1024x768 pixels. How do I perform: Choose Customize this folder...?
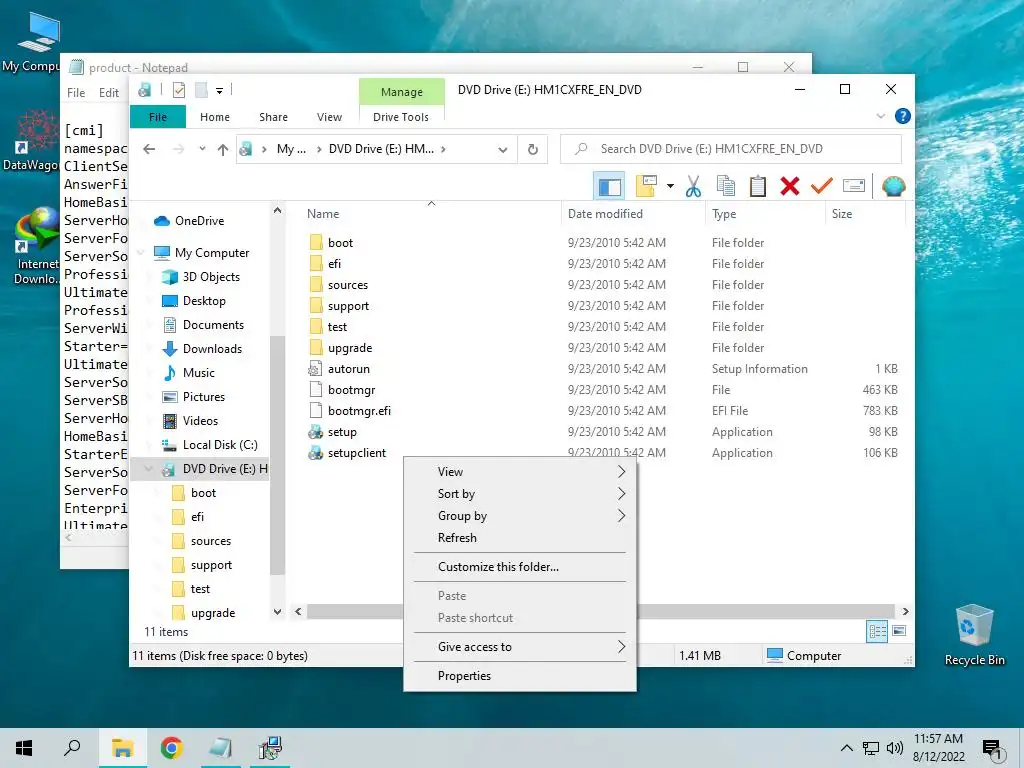[x=520, y=567]
